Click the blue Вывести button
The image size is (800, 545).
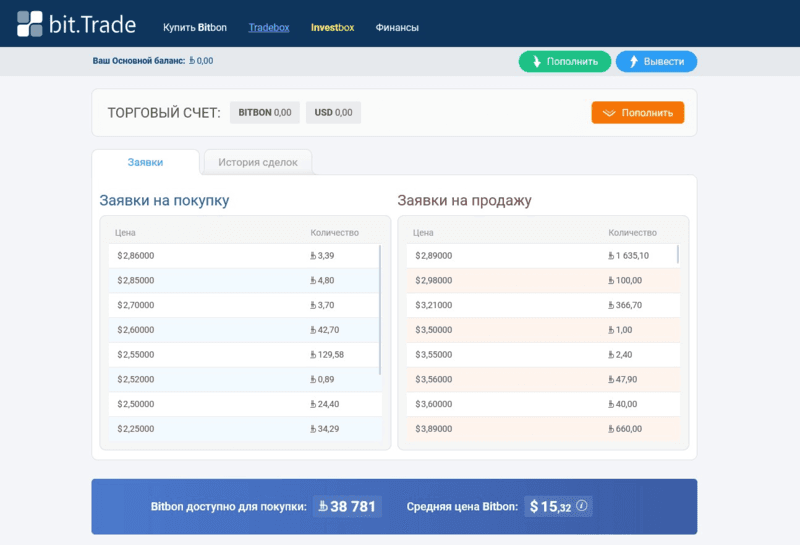coord(657,62)
